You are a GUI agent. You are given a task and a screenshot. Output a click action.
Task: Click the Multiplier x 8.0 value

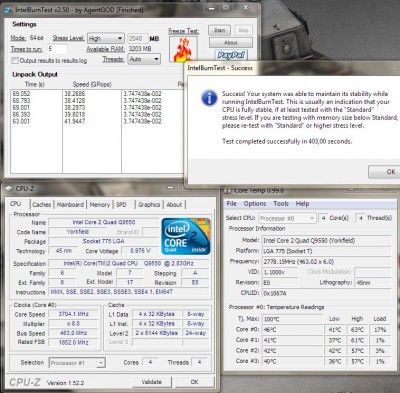coord(73,323)
